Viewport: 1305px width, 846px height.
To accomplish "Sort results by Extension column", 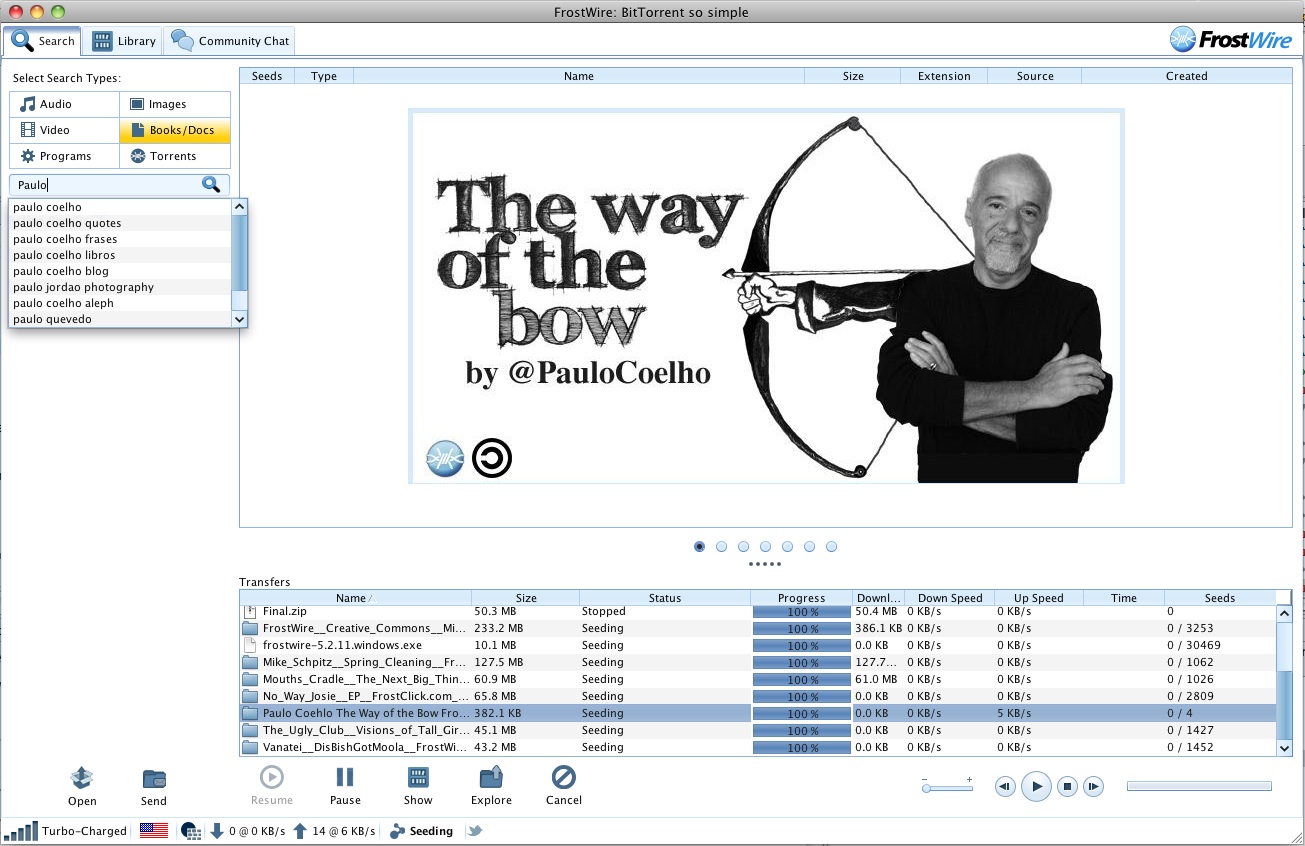I will tap(944, 76).
